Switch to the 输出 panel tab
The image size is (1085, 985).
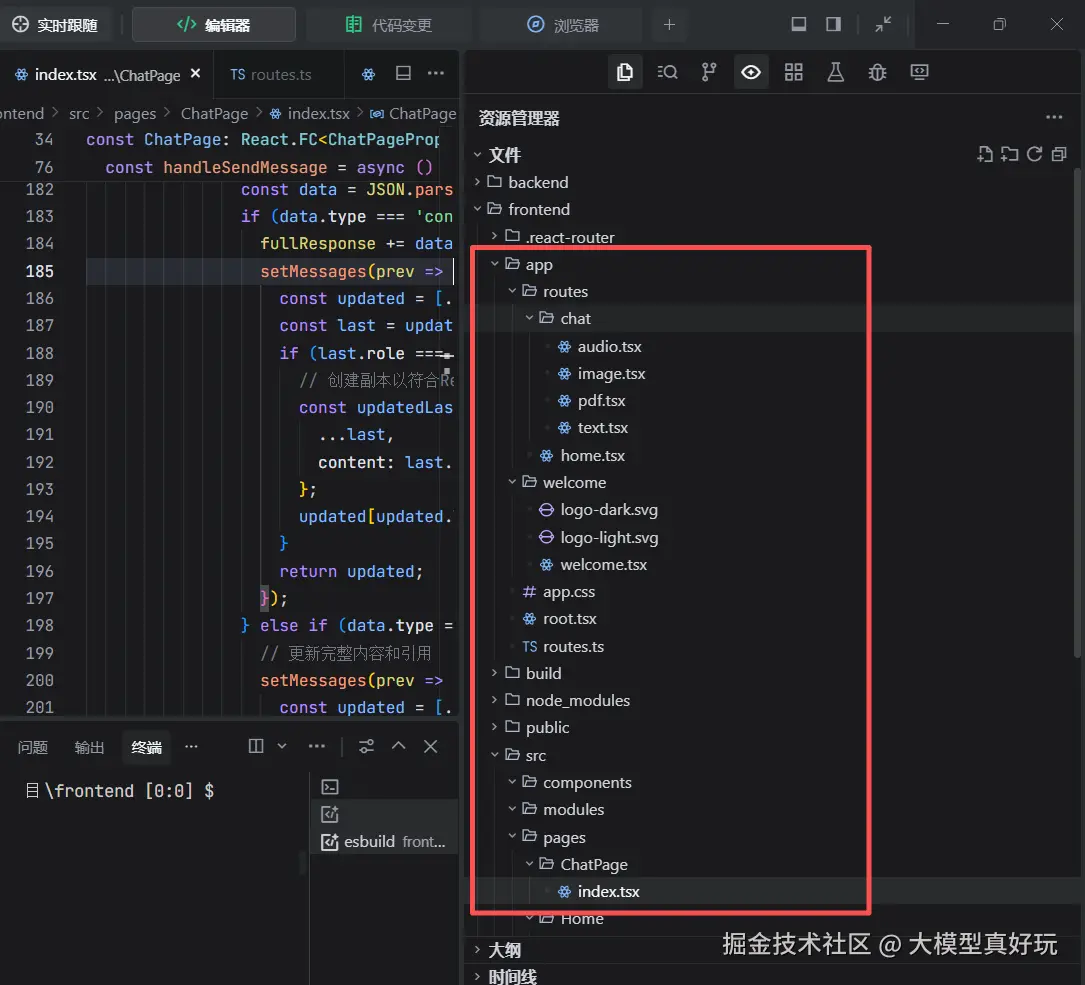click(89, 747)
